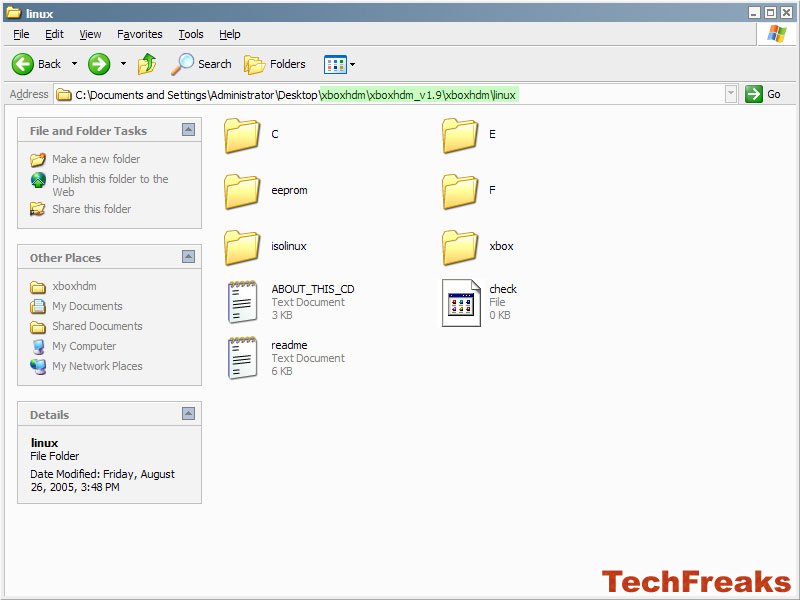Select the ABOUT_THIS_CD text document icon
The height and width of the screenshot is (600, 800).
[x=242, y=302]
